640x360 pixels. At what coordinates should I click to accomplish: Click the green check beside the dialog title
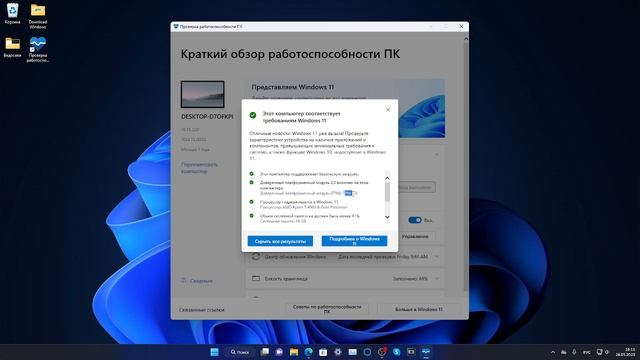[253, 116]
